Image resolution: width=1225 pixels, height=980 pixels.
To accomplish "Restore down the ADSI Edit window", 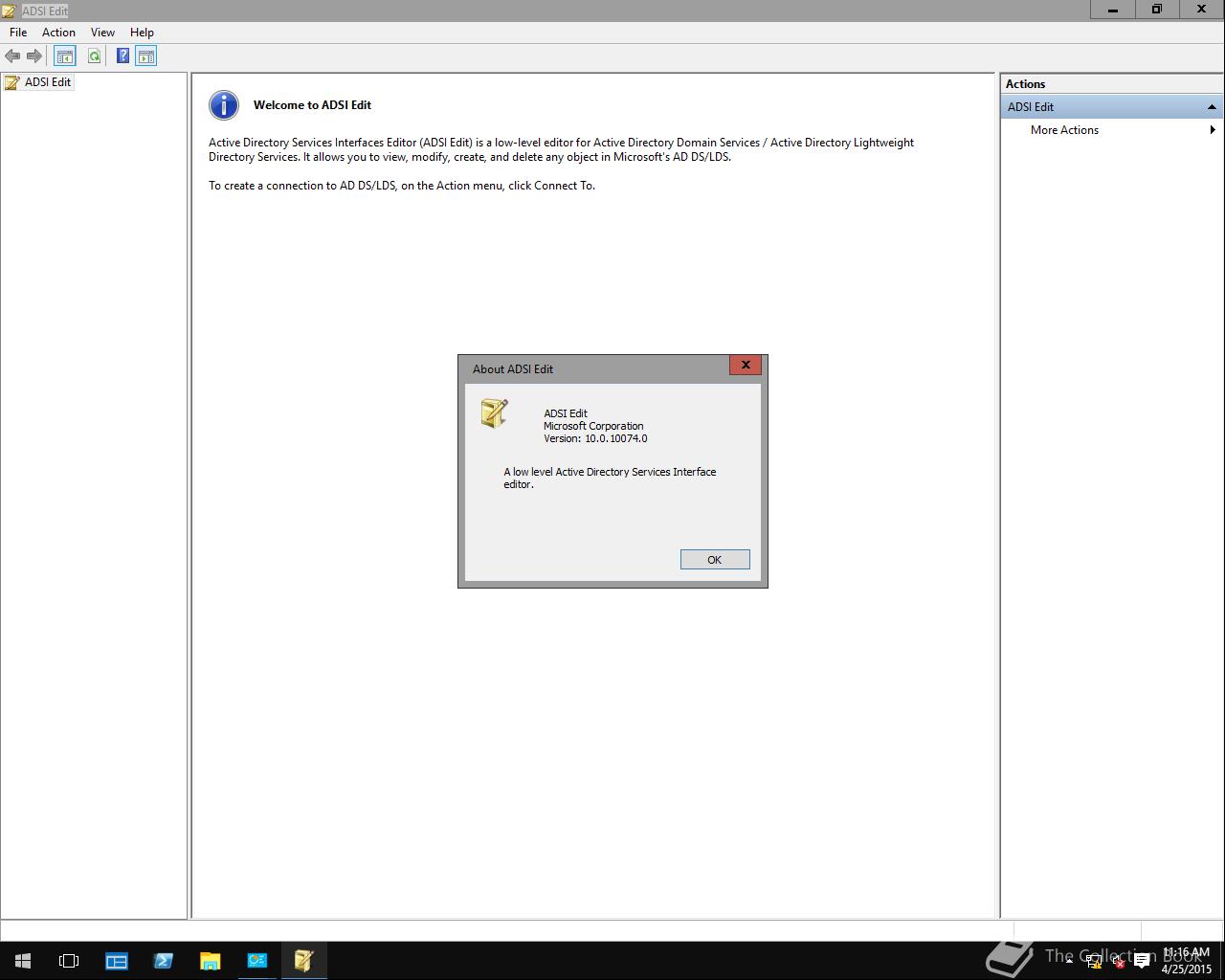I will pos(1157,10).
